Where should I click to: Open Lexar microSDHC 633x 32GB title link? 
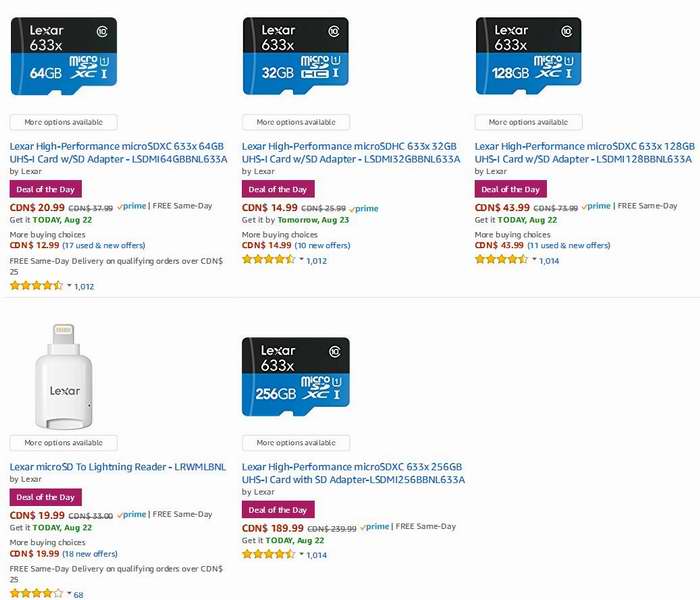[x=351, y=153]
